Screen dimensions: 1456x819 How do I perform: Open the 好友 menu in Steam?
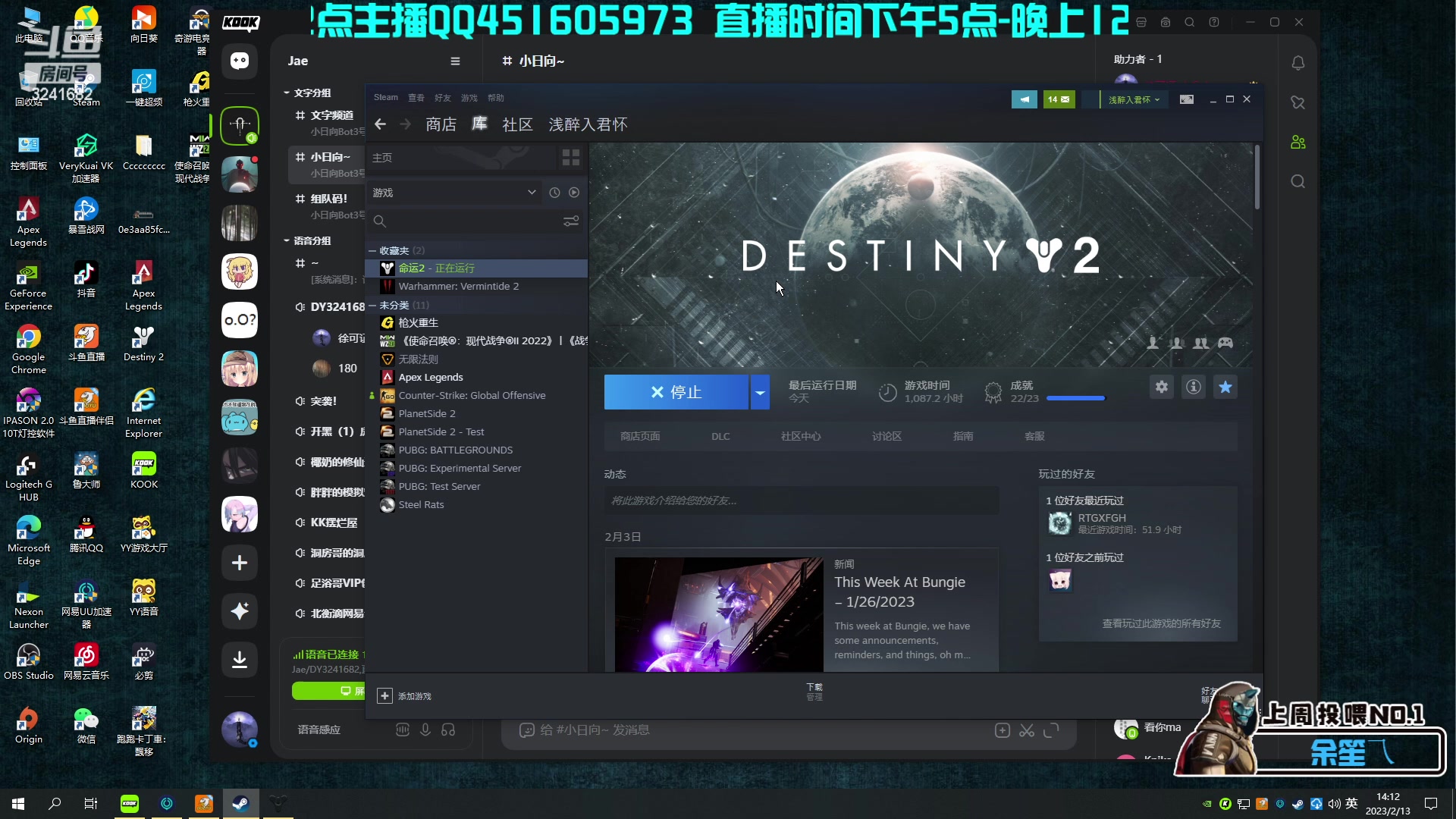[443, 97]
